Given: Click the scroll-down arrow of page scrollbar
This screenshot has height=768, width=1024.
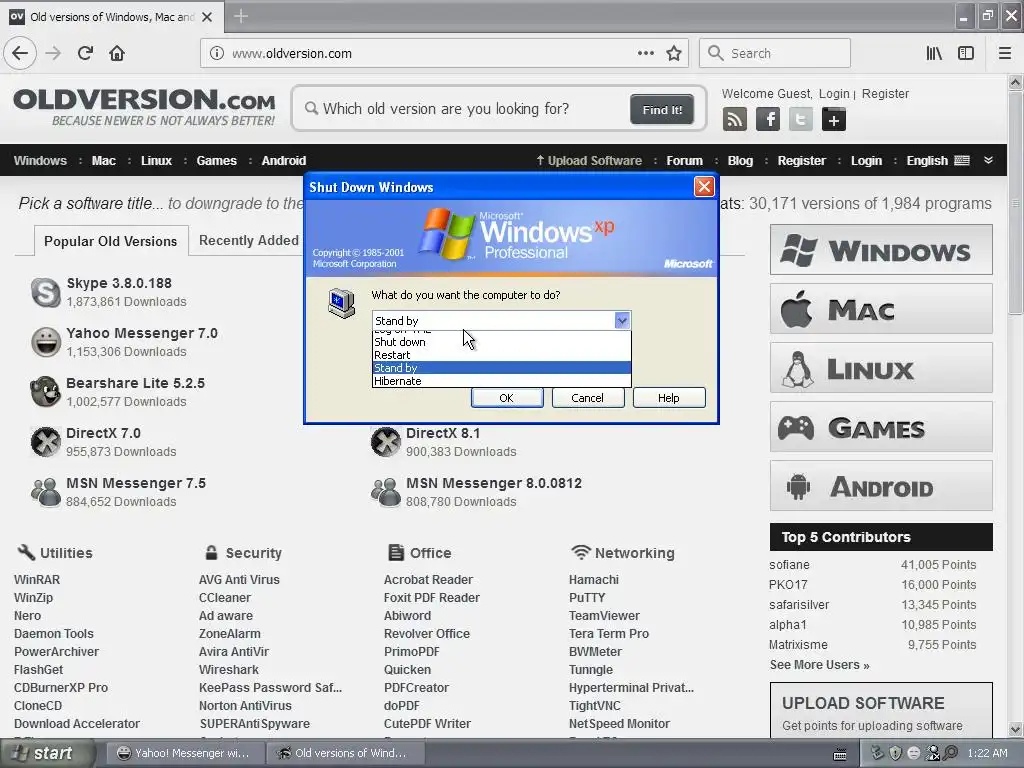Looking at the screenshot, I should click(x=1016, y=729).
